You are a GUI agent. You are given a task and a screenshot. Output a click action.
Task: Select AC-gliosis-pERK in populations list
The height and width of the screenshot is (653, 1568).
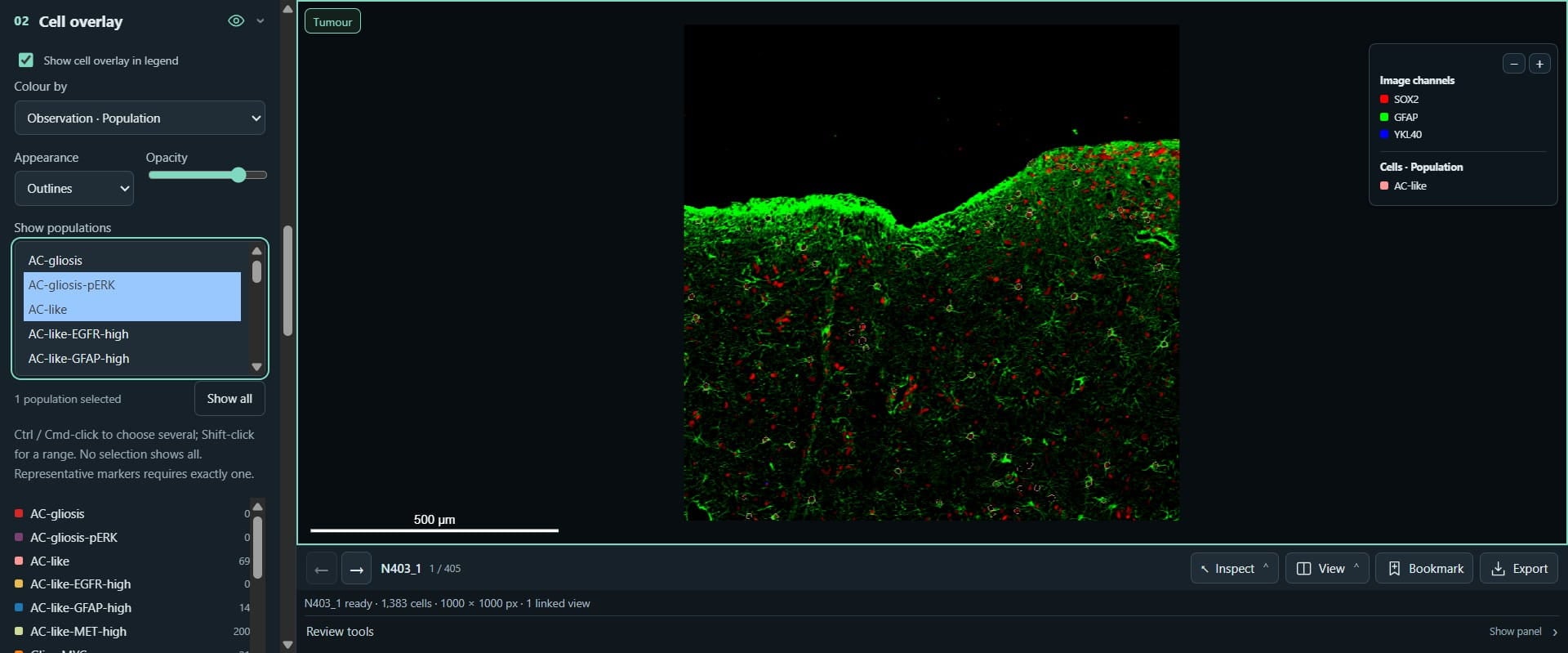[x=132, y=284]
